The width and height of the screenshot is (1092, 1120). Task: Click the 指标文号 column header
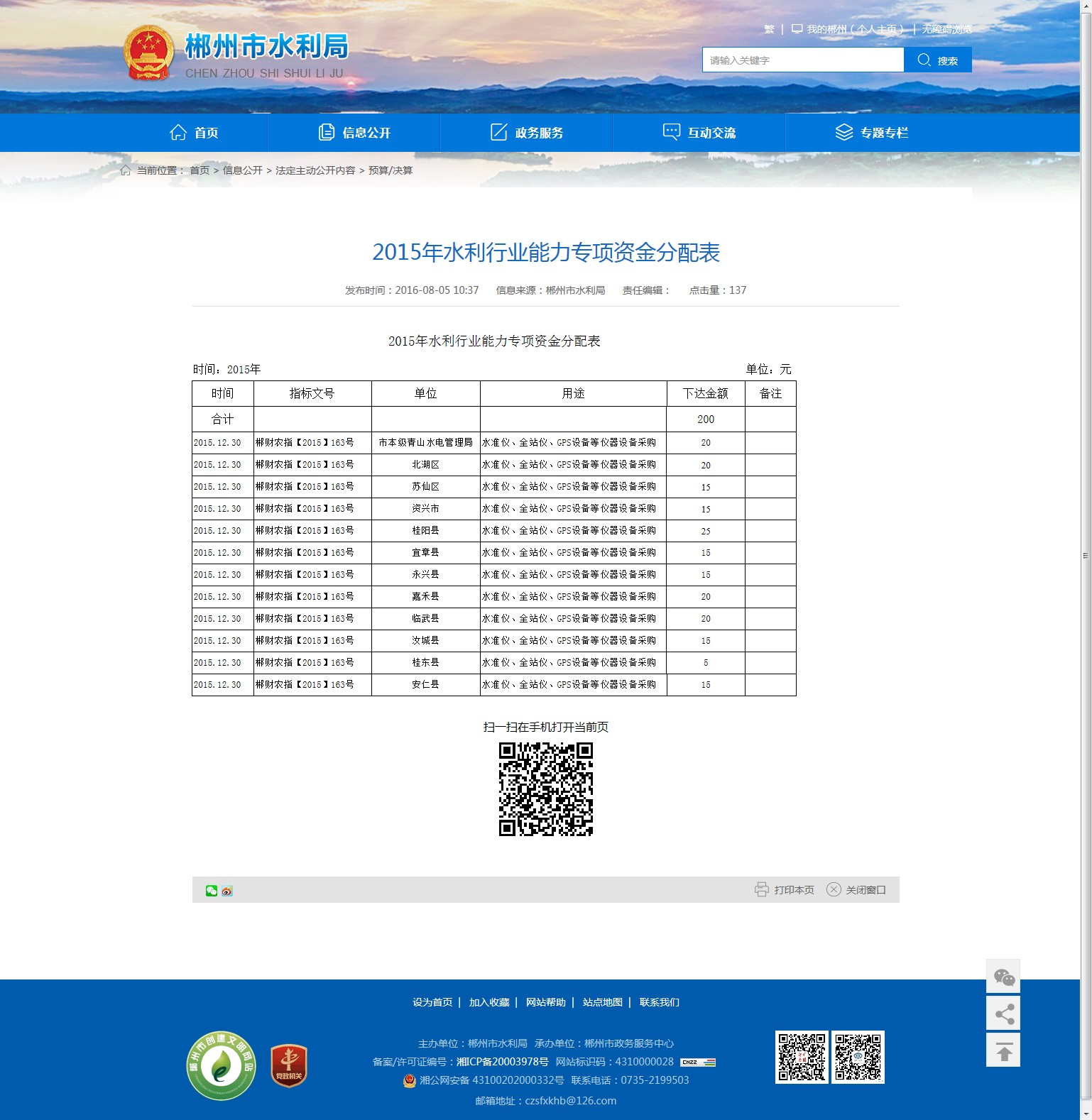(x=312, y=393)
